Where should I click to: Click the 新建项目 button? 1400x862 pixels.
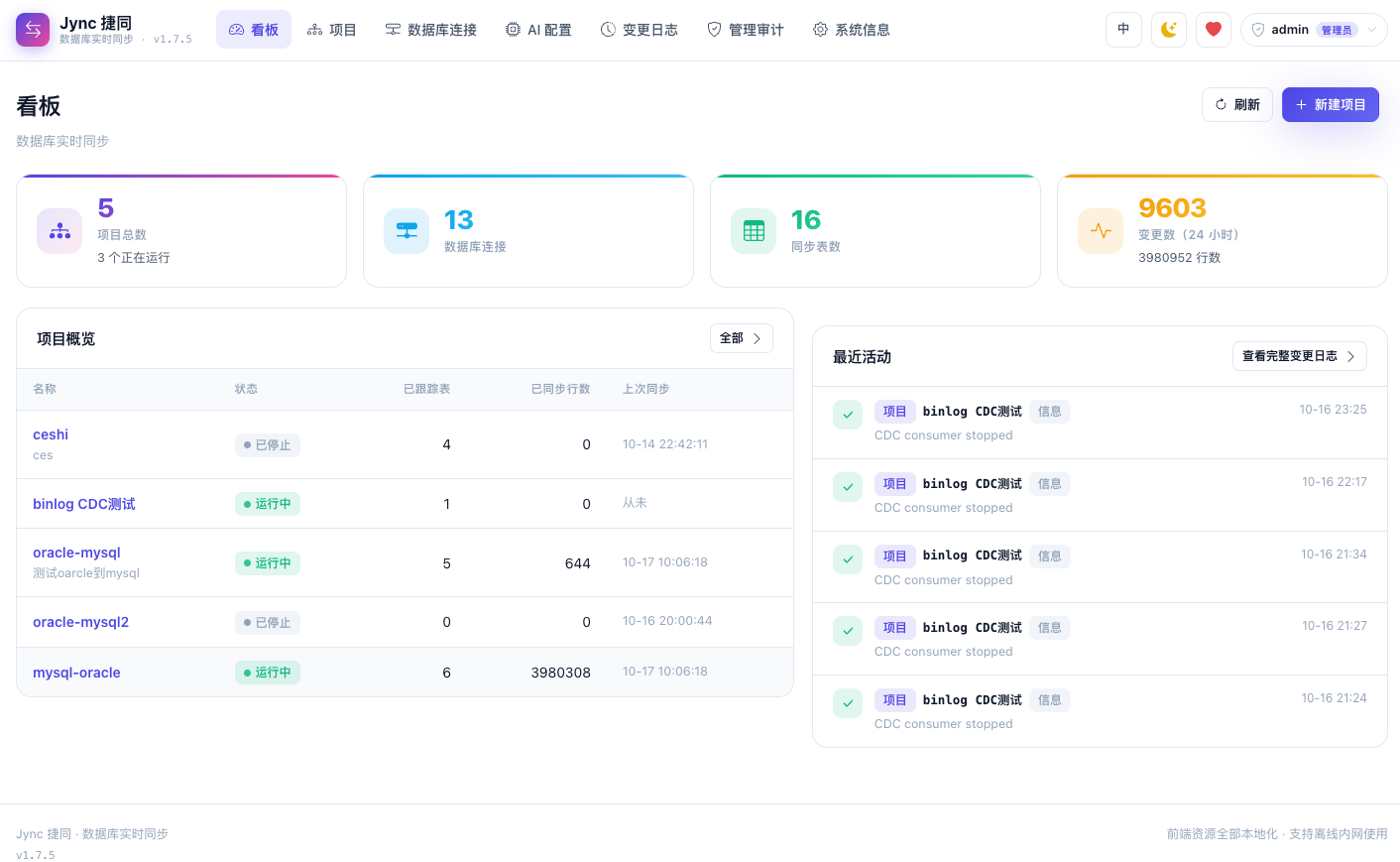(x=1331, y=104)
